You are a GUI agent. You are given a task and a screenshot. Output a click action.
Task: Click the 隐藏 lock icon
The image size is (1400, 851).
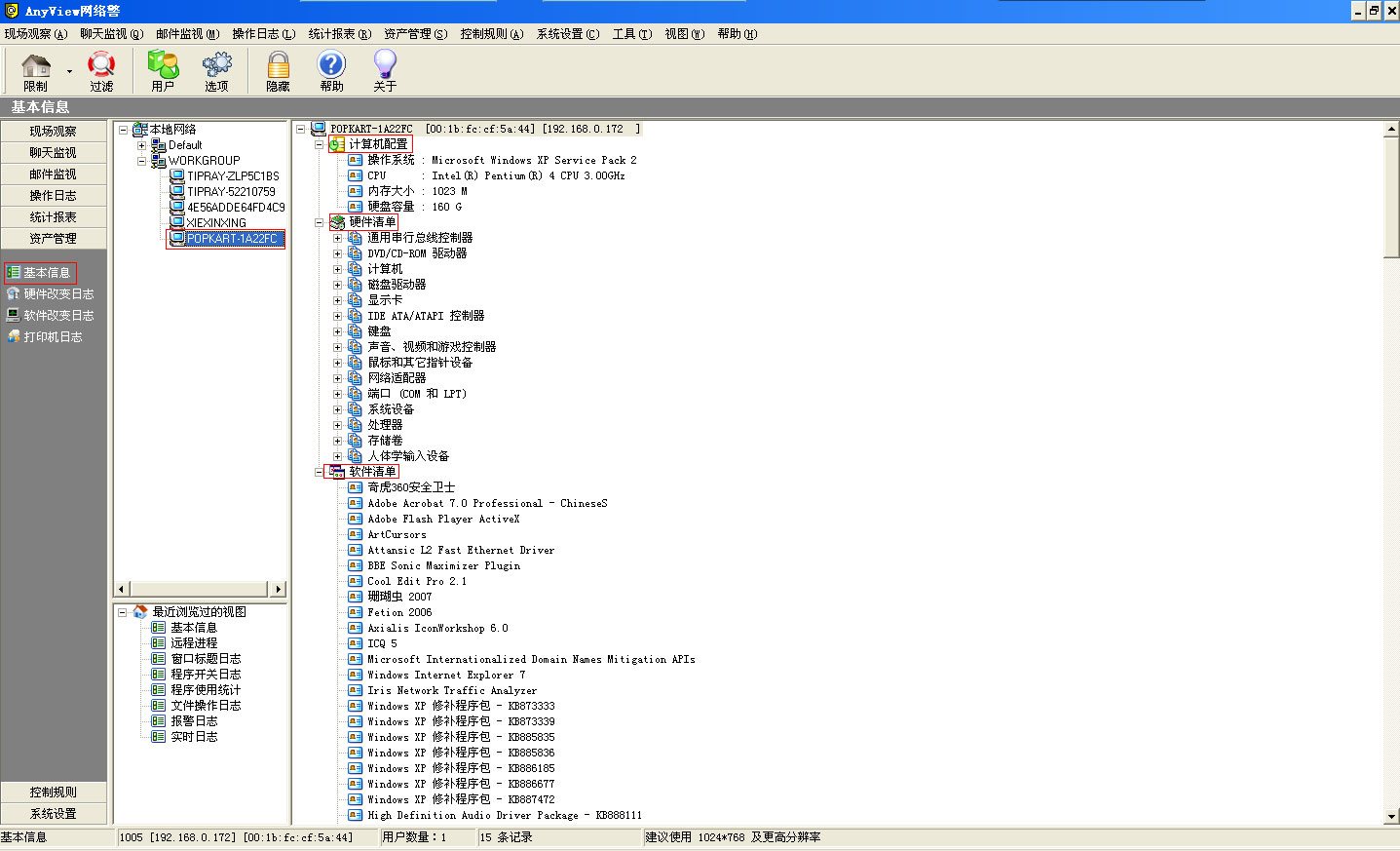click(x=278, y=65)
